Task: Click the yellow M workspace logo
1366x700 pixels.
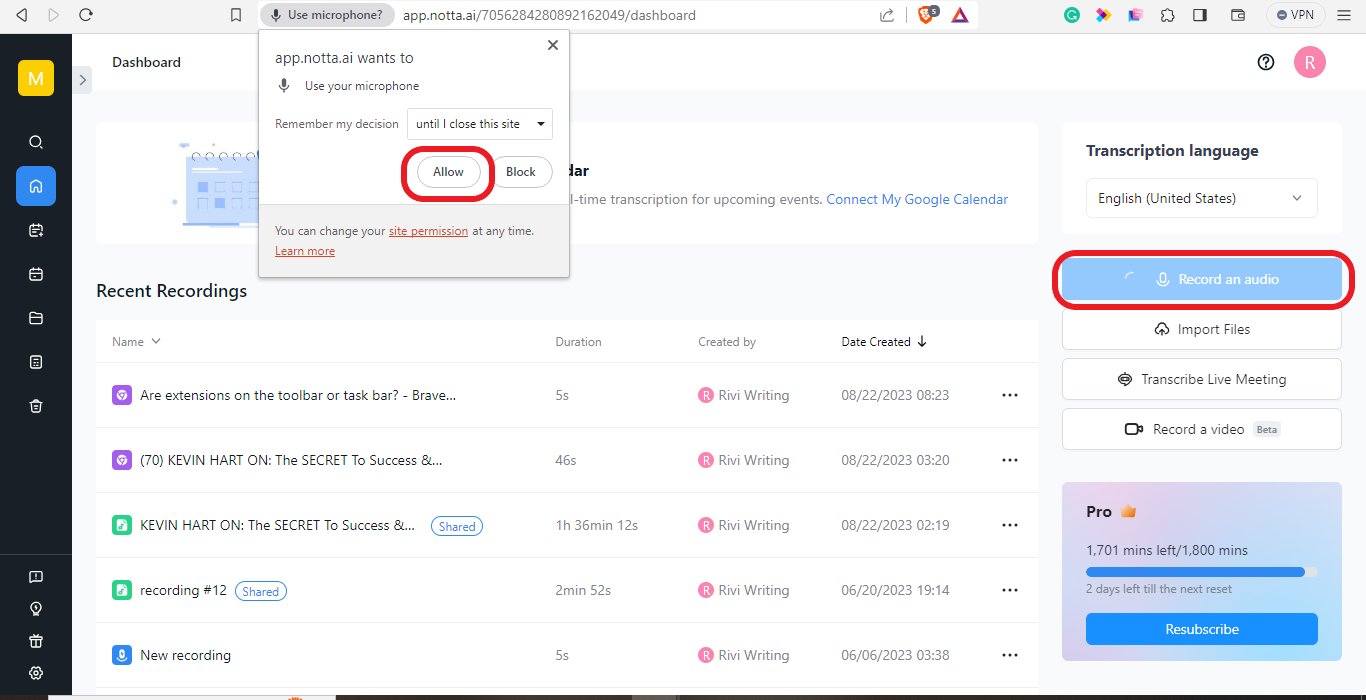Action: point(36,78)
